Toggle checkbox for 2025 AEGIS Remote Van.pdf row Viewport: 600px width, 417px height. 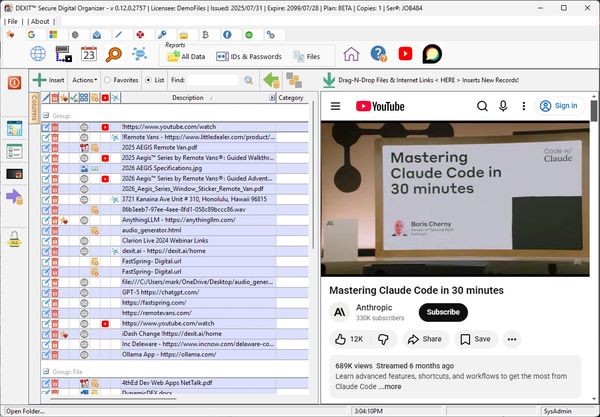46,148
